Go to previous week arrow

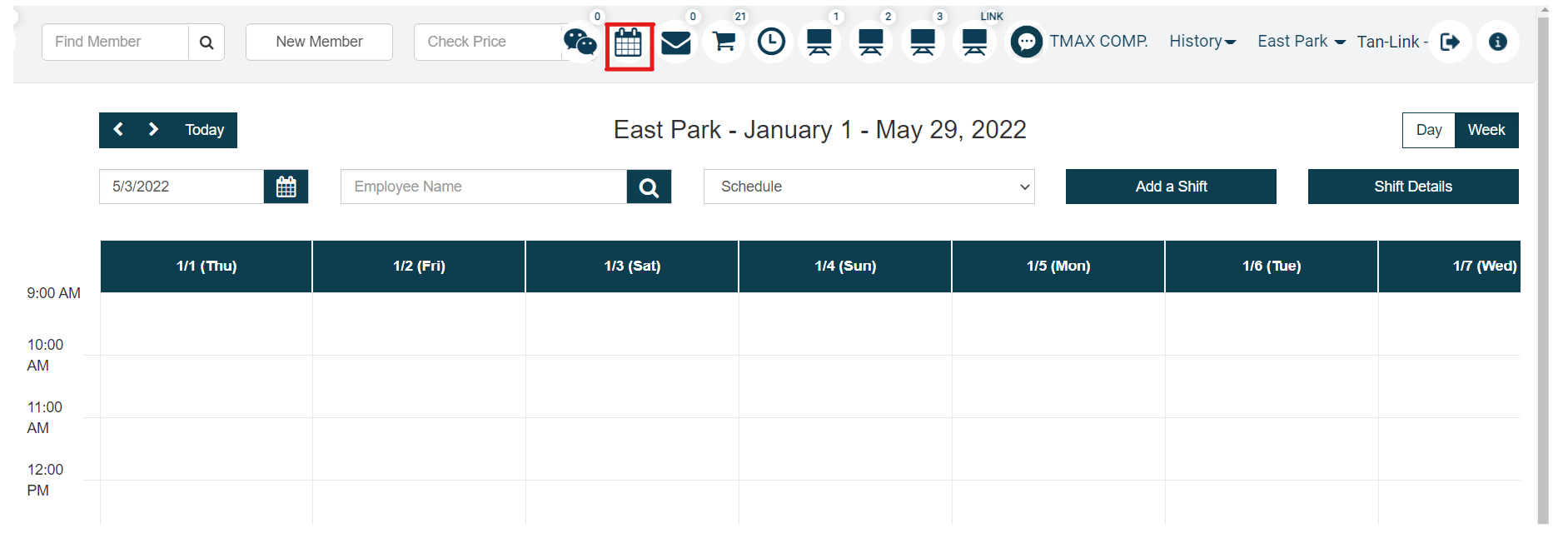click(118, 129)
